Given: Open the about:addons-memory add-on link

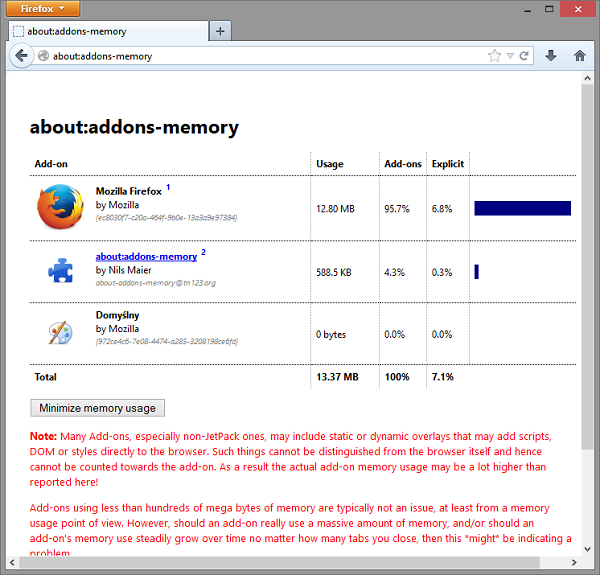Looking at the screenshot, I should pyautogui.click(x=146, y=256).
